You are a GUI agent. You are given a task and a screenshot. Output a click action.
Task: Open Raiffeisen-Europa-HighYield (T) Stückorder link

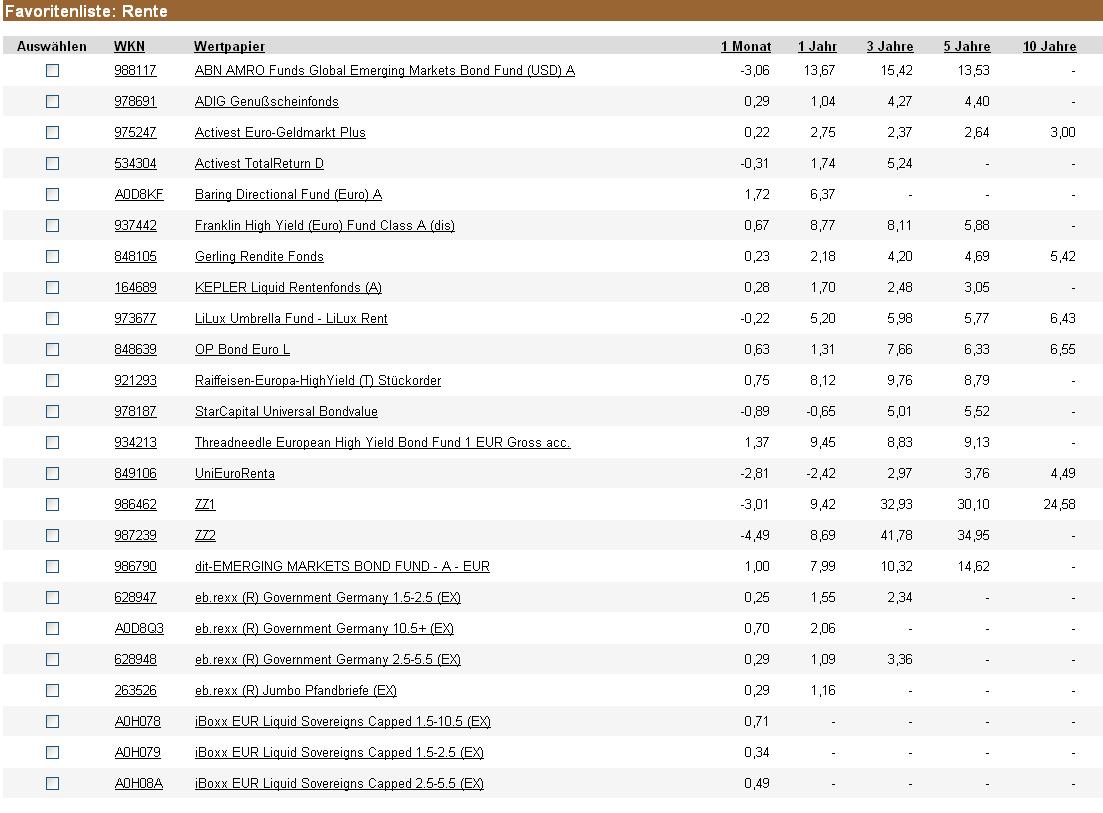click(318, 380)
